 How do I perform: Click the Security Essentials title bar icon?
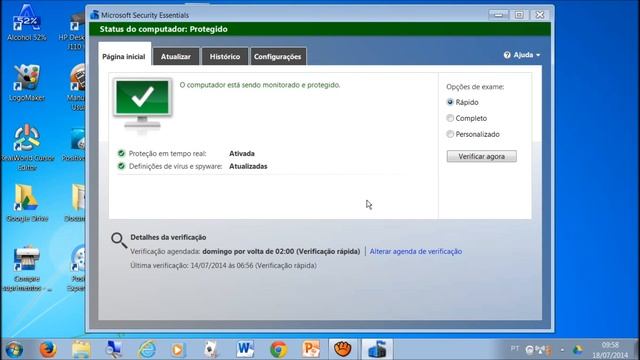95,15
